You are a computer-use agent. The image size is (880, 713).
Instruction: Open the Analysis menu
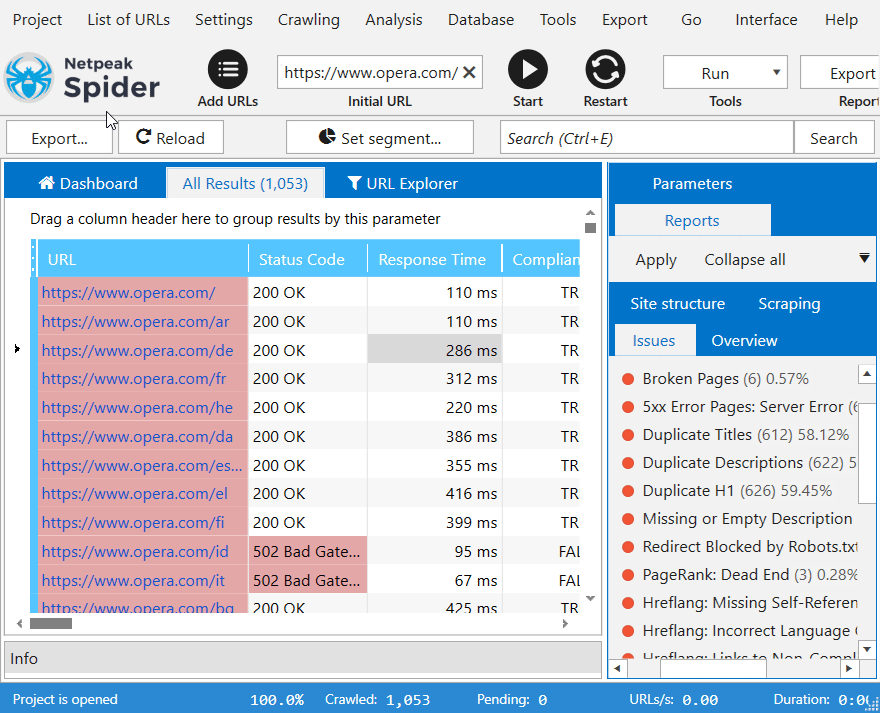coord(393,20)
